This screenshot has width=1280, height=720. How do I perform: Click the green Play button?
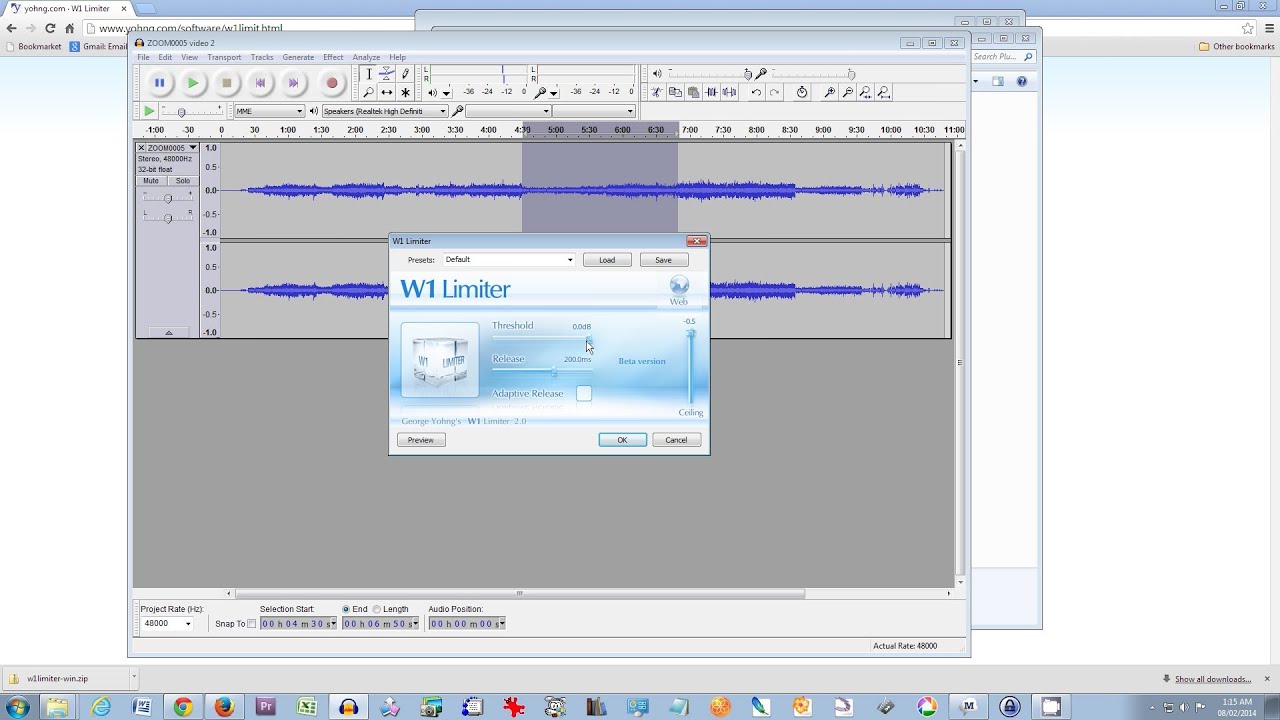(x=193, y=83)
